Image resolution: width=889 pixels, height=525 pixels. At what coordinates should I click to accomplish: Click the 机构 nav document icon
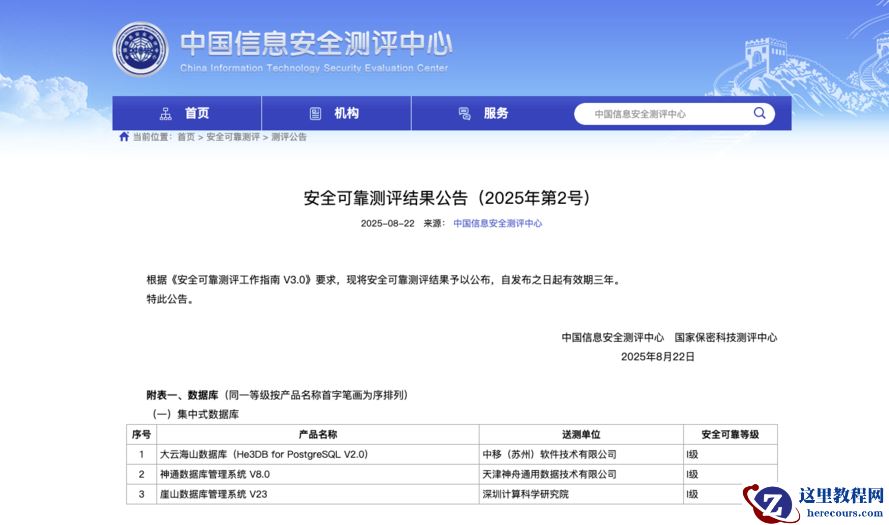(x=315, y=113)
